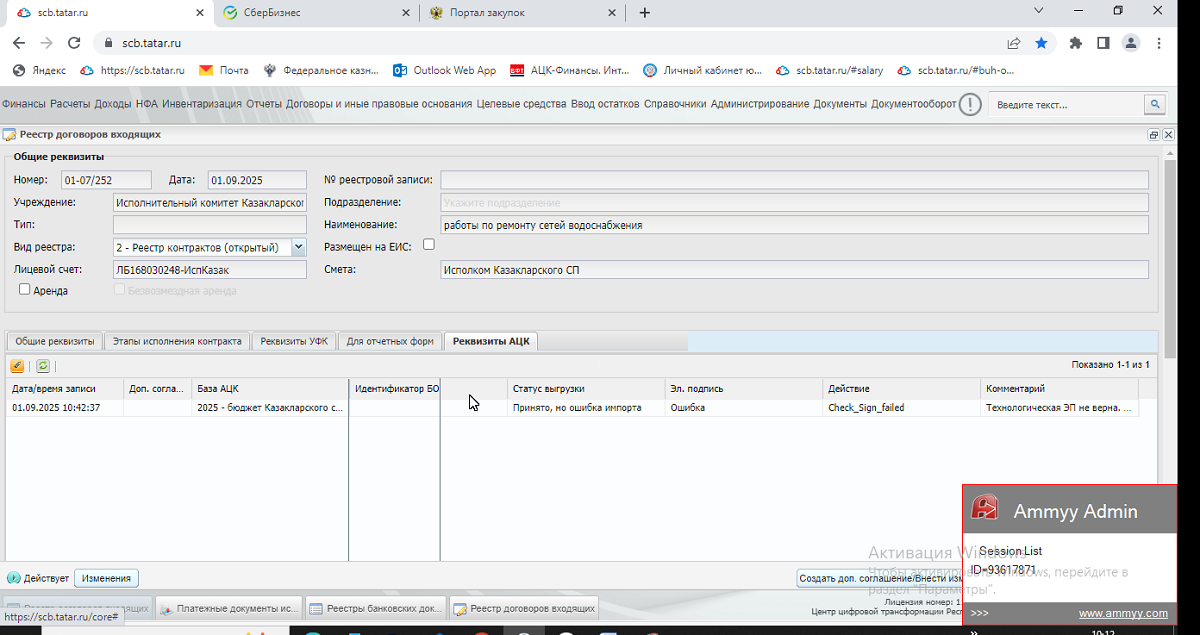The image size is (1200, 635).
Task: Click the share icon in address bar
Action: (x=1013, y=43)
